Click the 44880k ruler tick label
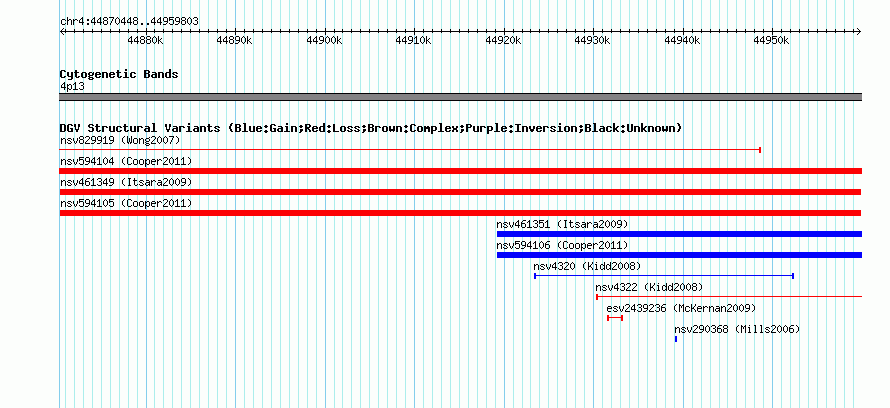This screenshot has width=890, height=408. 146,41
